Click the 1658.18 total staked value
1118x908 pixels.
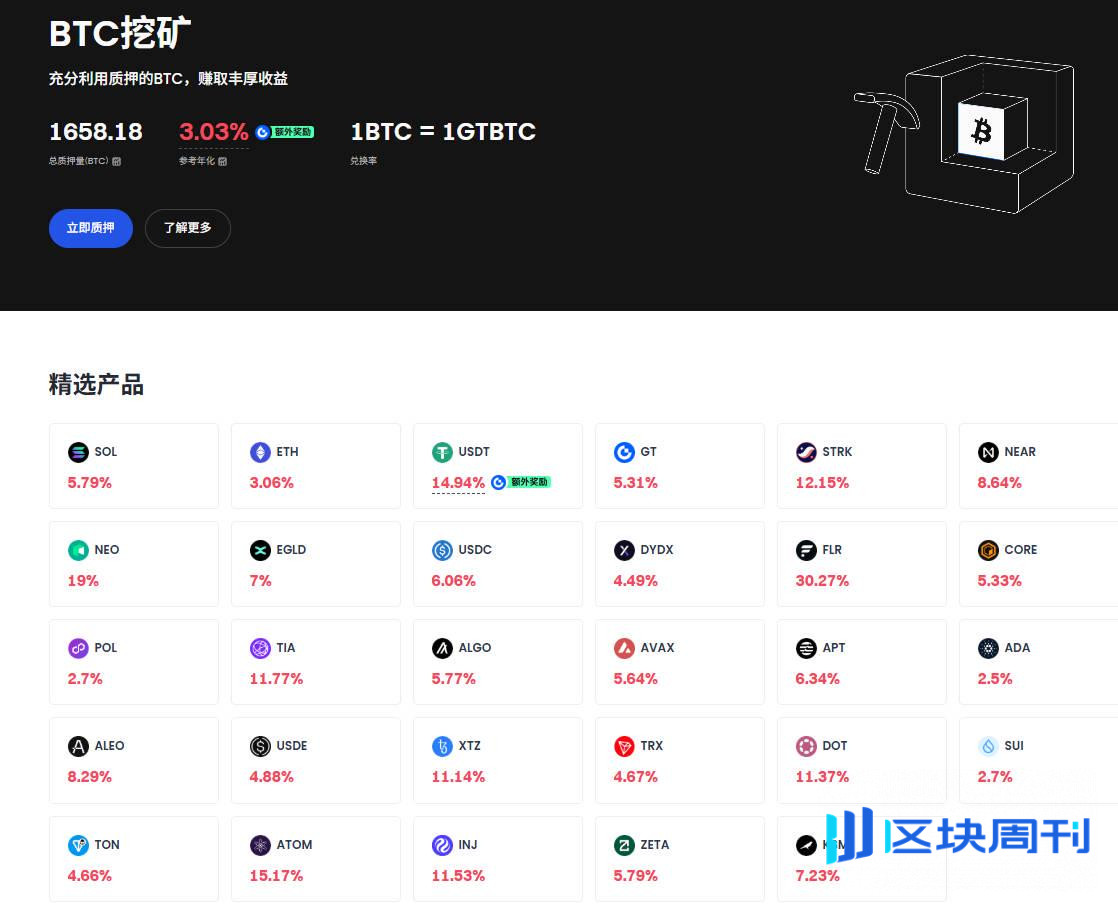[x=96, y=132]
